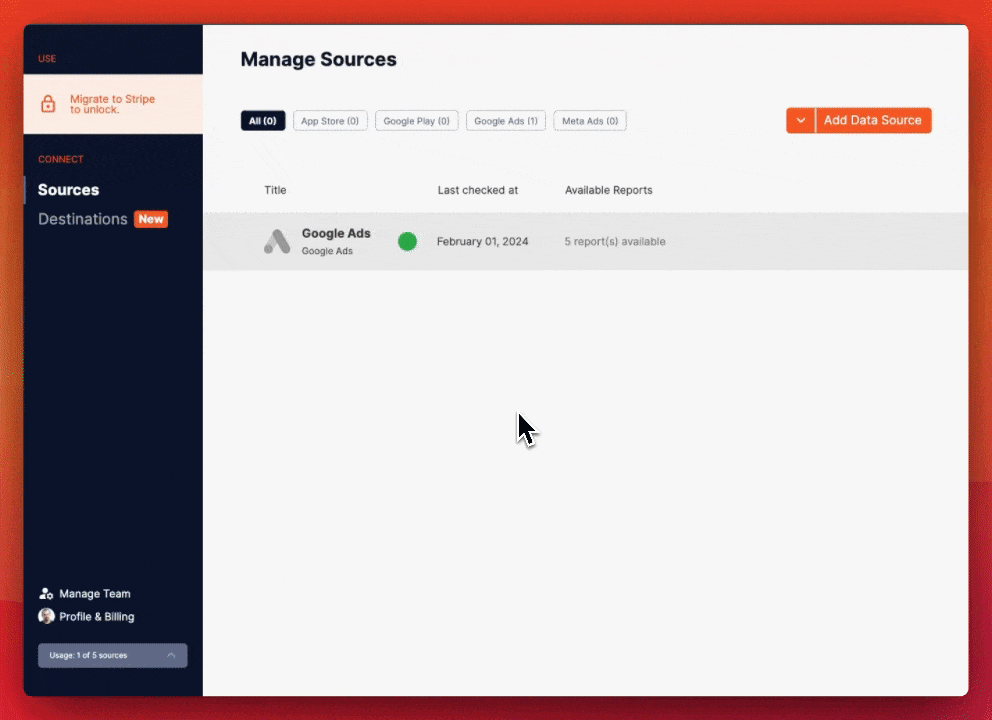This screenshot has height=720, width=992.
Task: Open the Manage Team link
Action: [x=95, y=593]
